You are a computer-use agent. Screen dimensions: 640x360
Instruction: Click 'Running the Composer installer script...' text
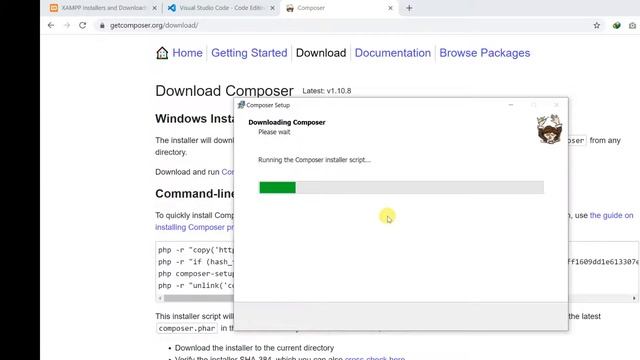point(314,160)
